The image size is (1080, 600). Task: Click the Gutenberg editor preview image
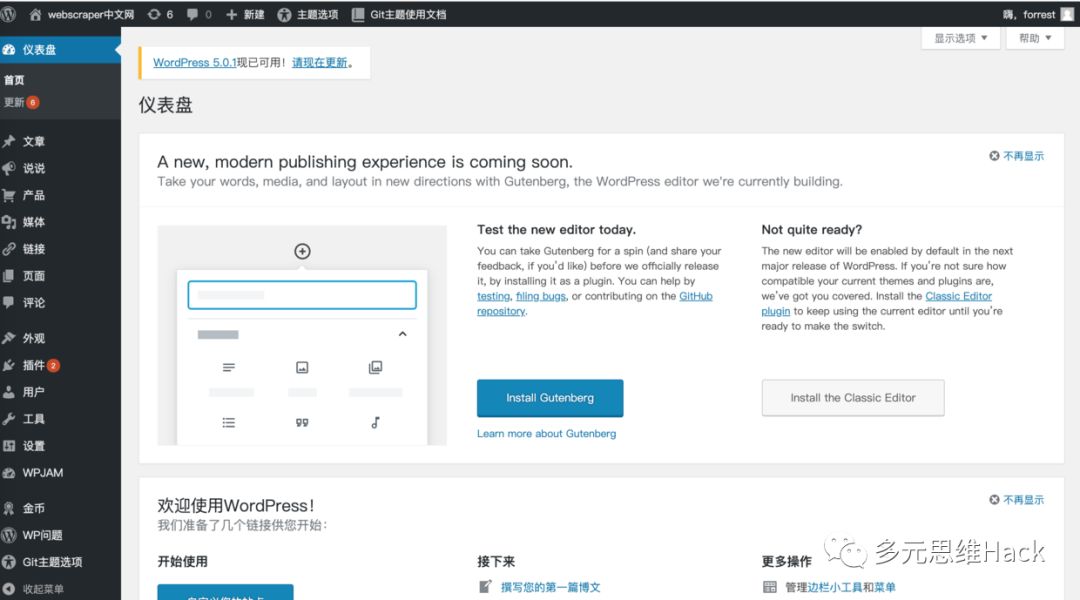tap(302, 335)
